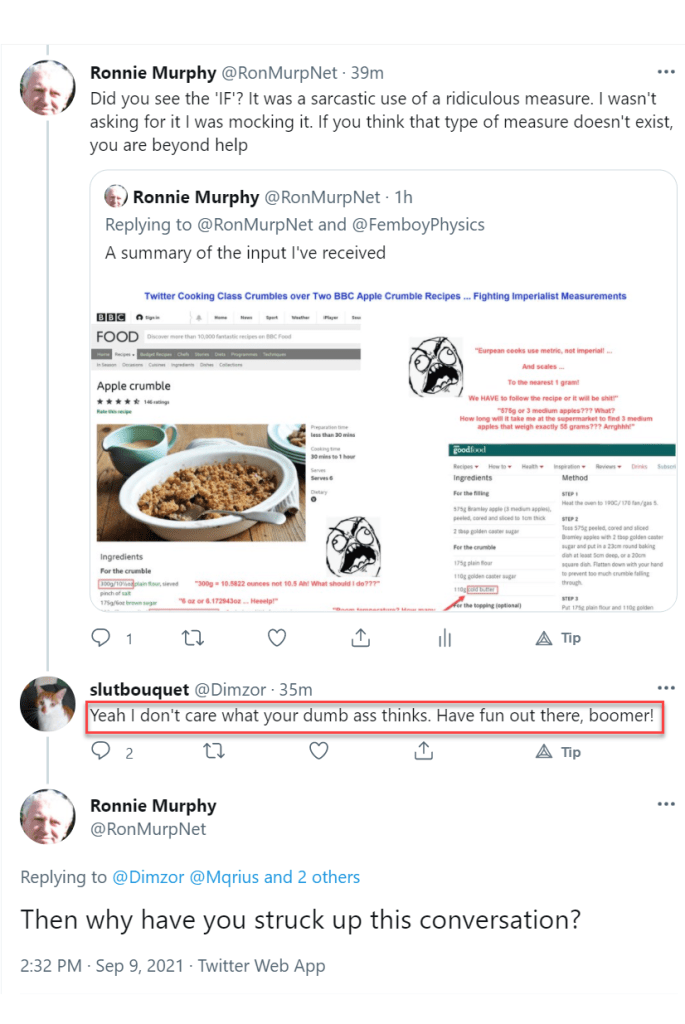Screen dimensions: 685x1024
Task: Share slutbouquet's tweet
Action: pyautogui.click(x=424, y=751)
